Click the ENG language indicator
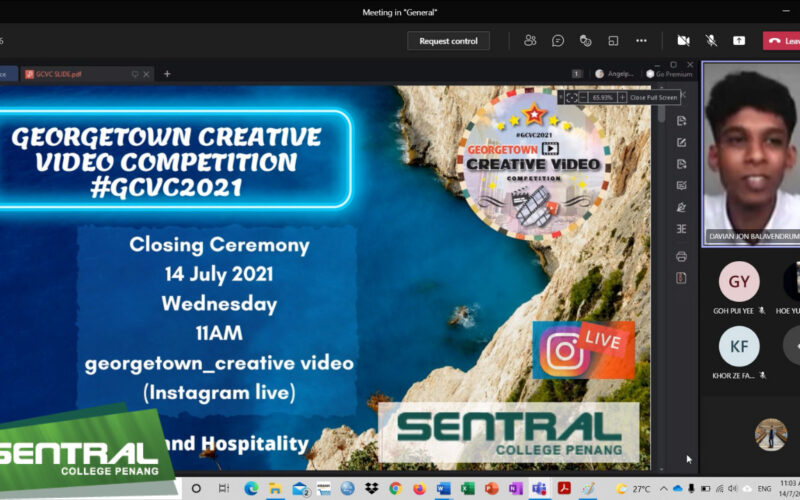Image resolution: width=800 pixels, height=500 pixels. tap(764, 489)
